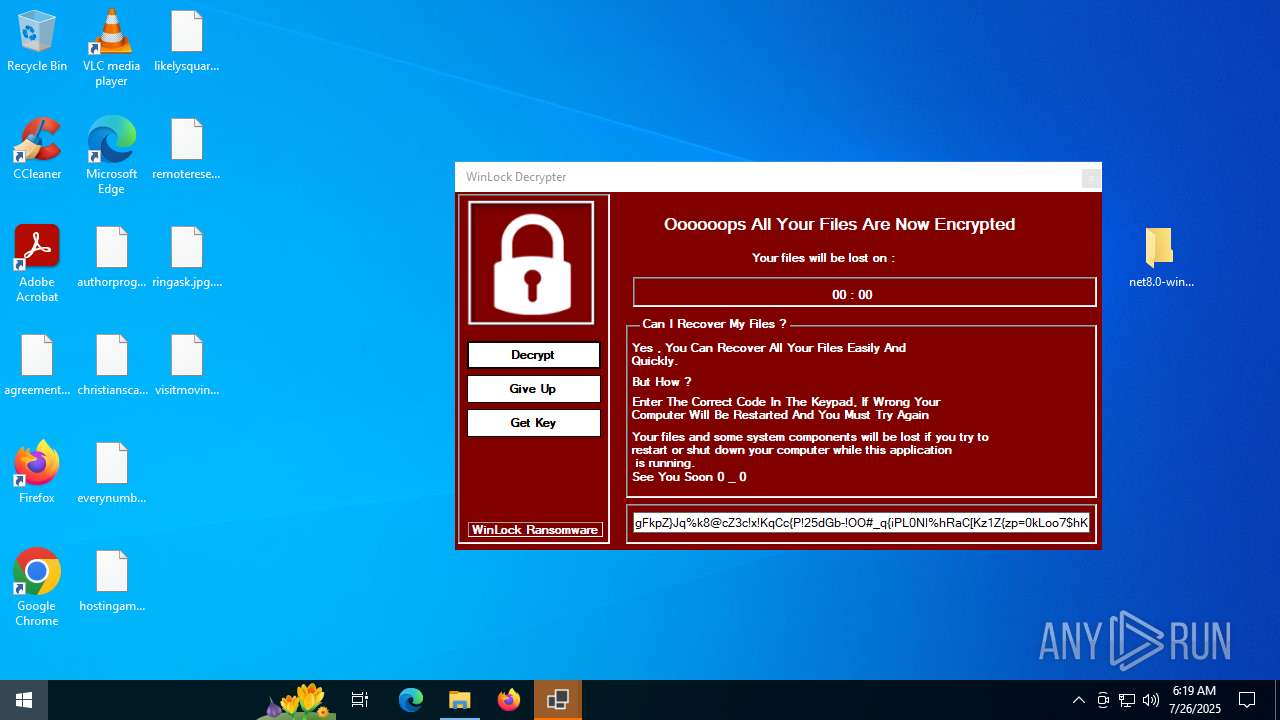Select the Google Chrome desktop shortcut
Viewport: 1280px width, 720px height.
(37, 588)
